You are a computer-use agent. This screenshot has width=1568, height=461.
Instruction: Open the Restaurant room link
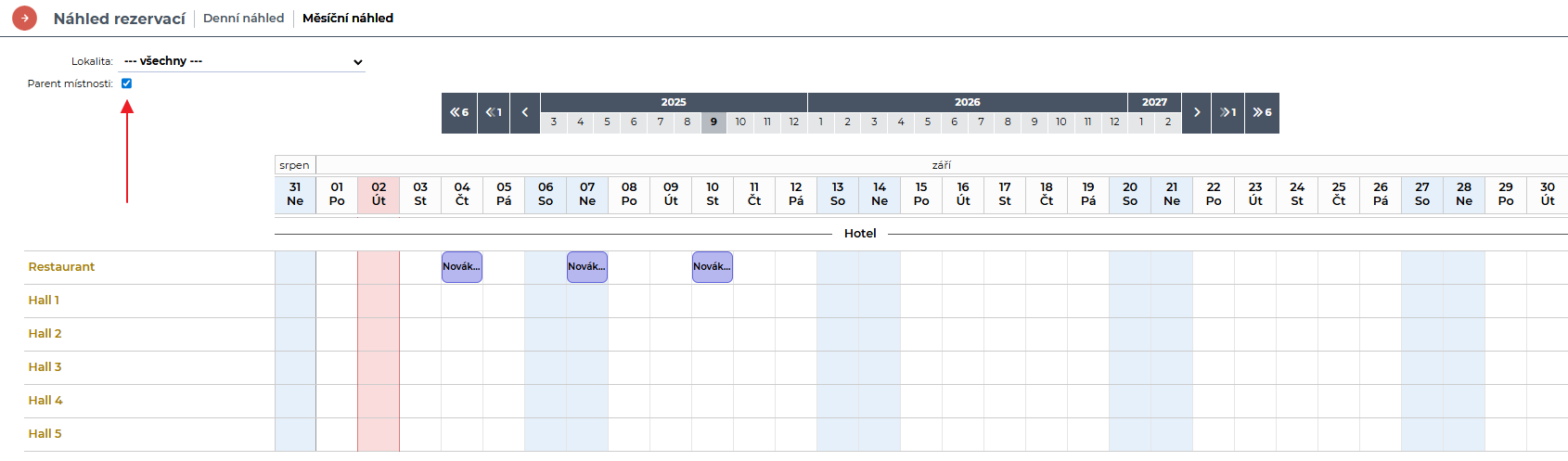[61, 267]
